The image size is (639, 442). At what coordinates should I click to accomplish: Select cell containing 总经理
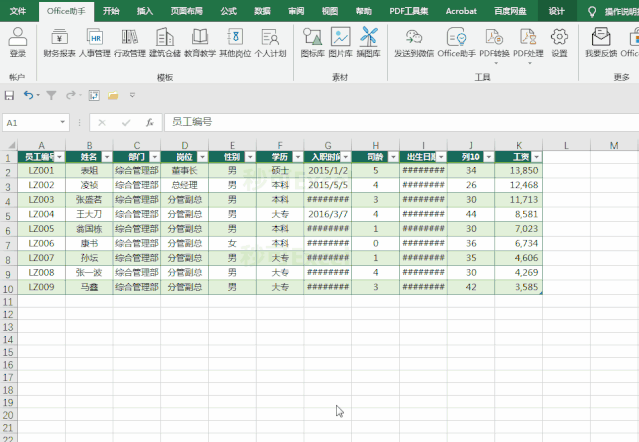pos(185,185)
